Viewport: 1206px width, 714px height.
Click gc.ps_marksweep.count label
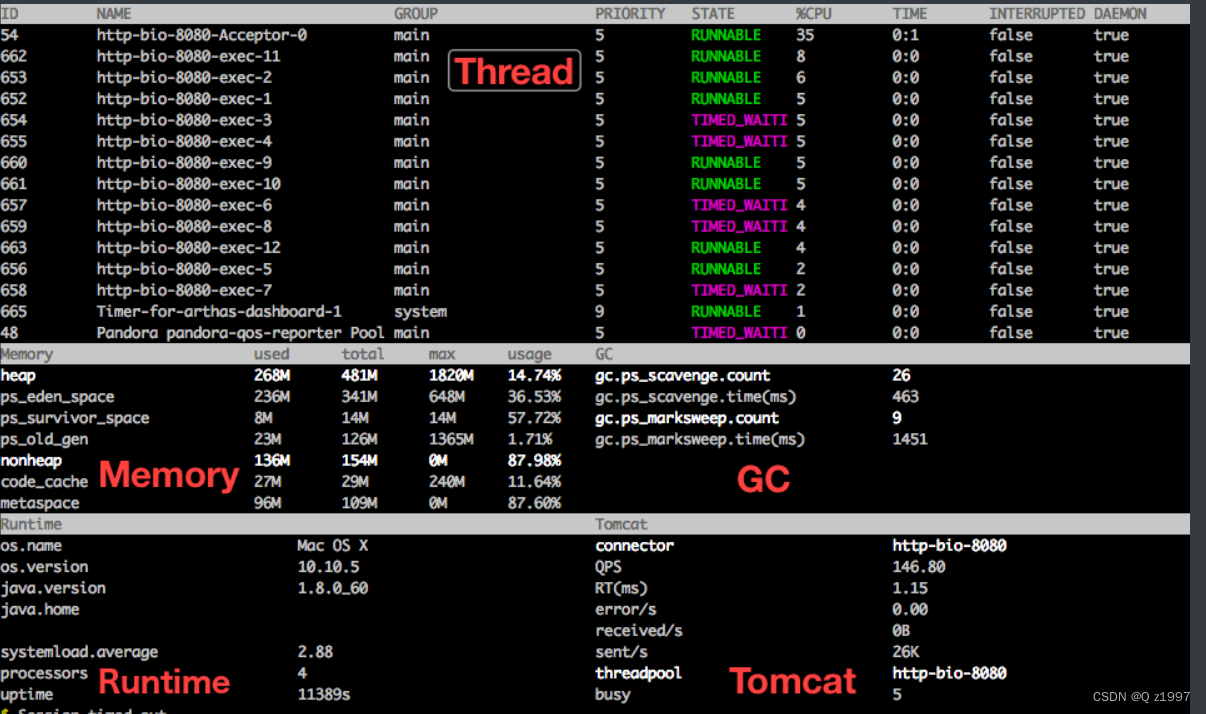click(x=687, y=418)
